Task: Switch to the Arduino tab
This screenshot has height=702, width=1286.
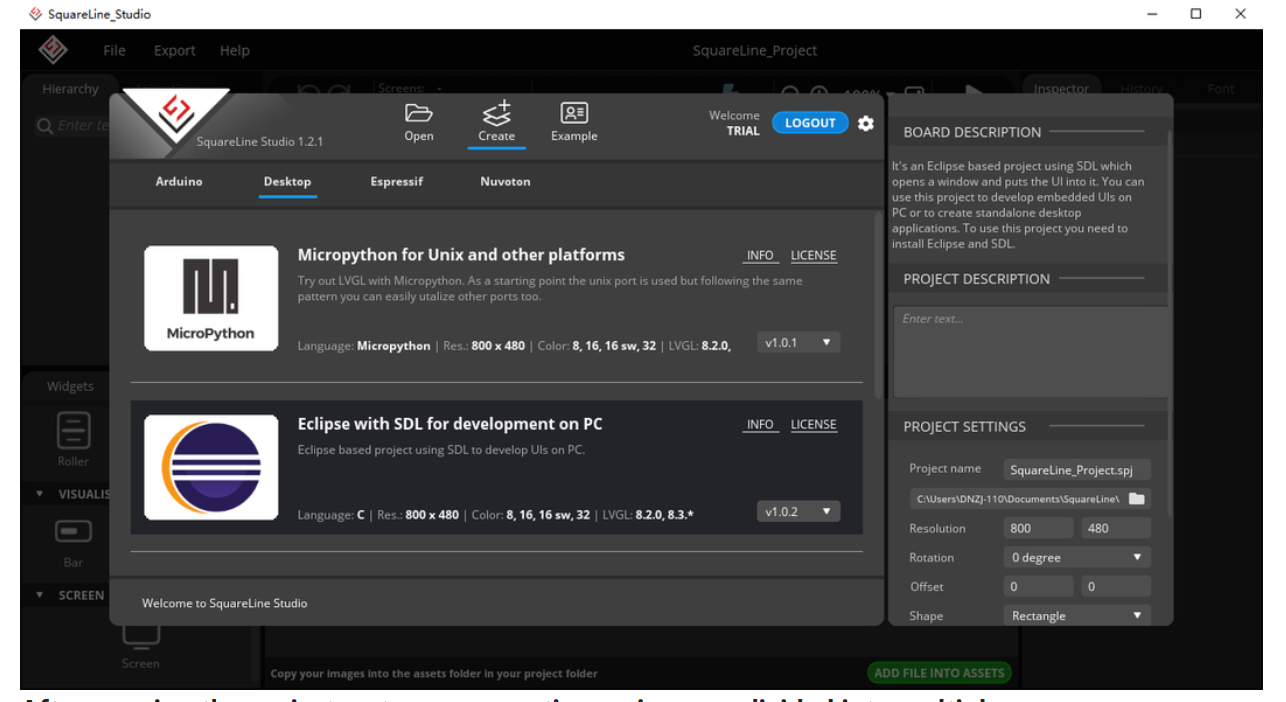Action: [179, 181]
